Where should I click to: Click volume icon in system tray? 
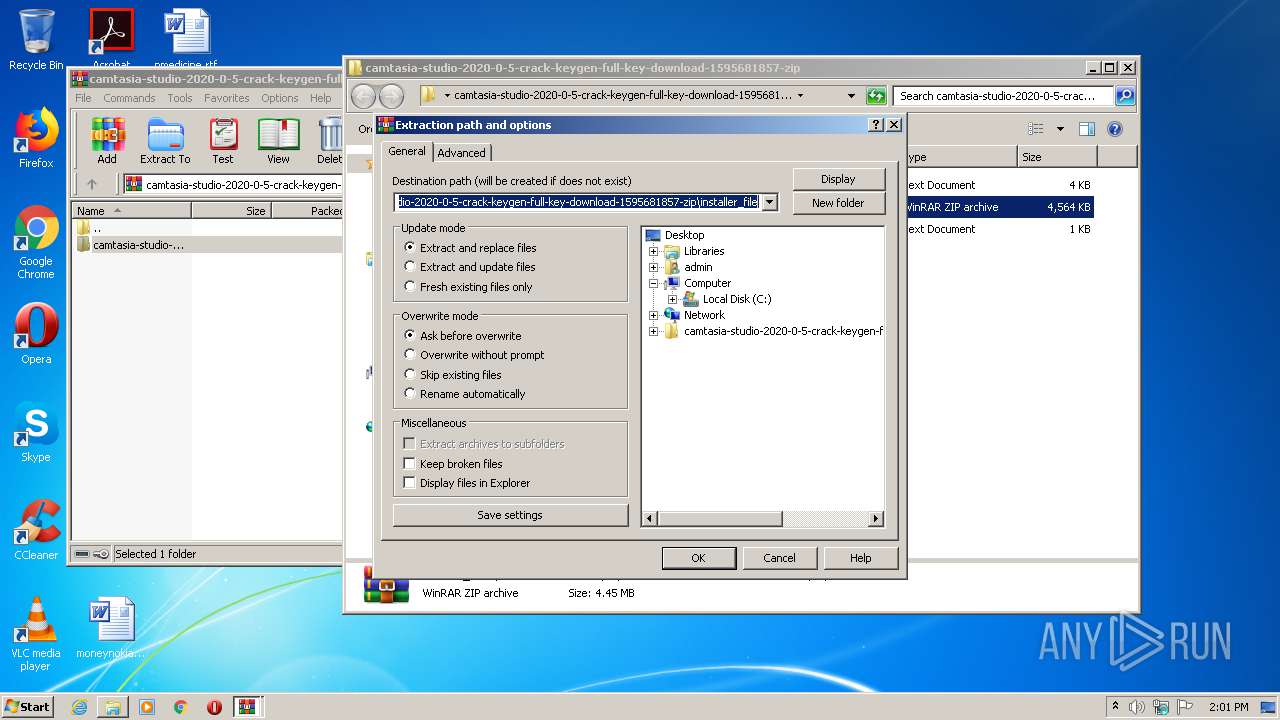(1137, 707)
